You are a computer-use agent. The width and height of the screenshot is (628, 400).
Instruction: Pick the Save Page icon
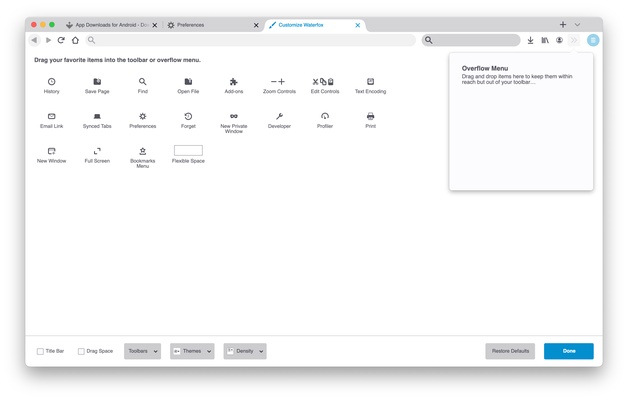coord(97,82)
